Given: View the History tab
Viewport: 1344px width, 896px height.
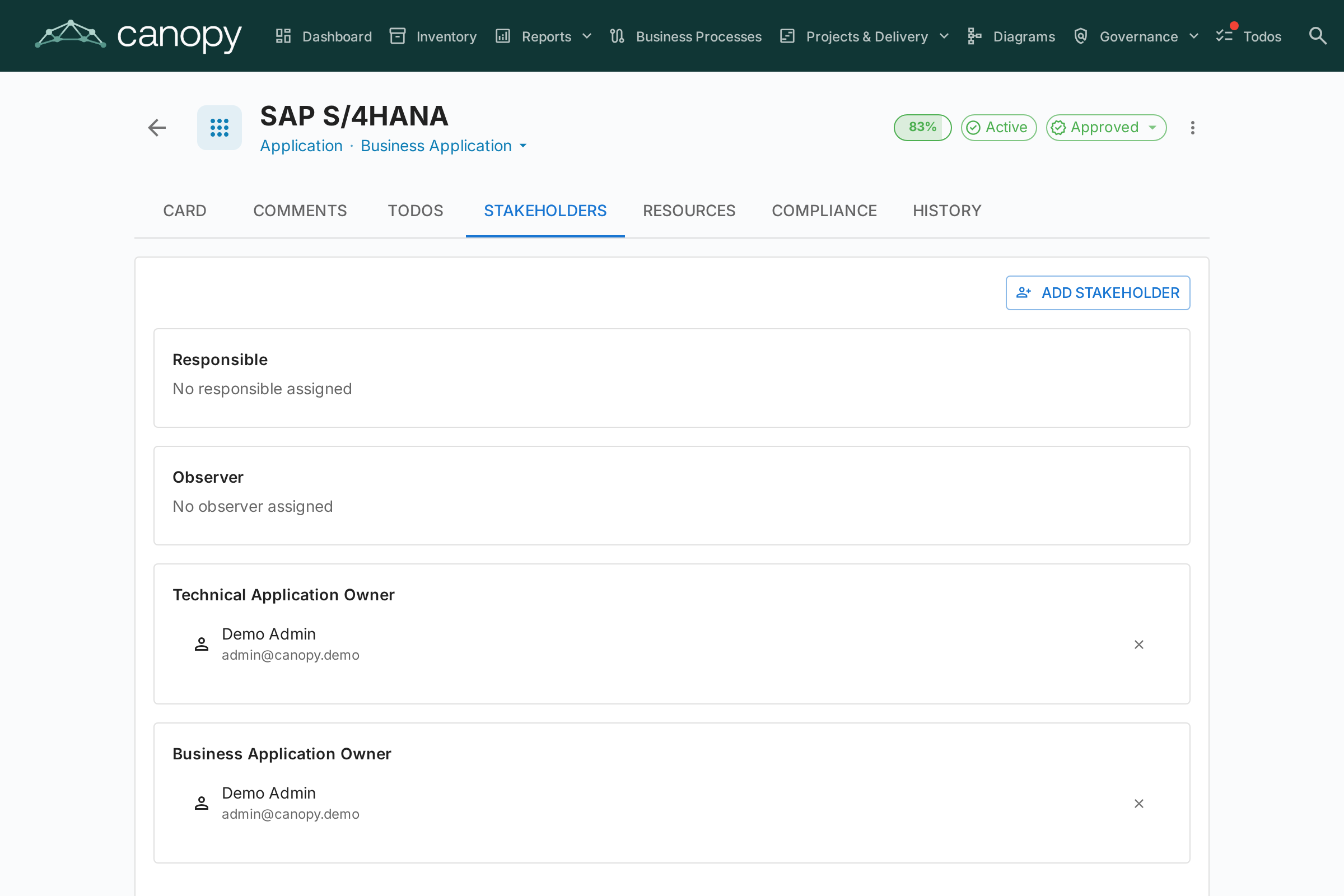Looking at the screenshot, I should [947, 211].
